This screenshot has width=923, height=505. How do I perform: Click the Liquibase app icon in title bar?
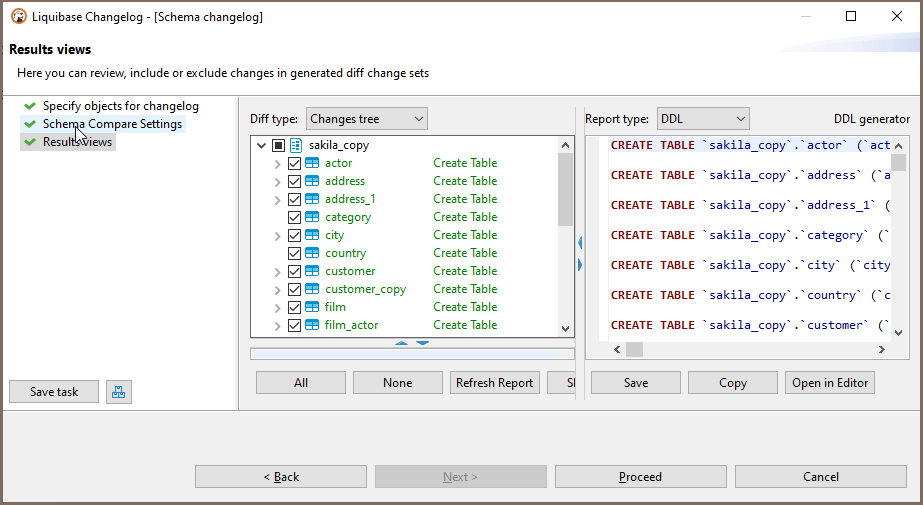click(18, 16)
